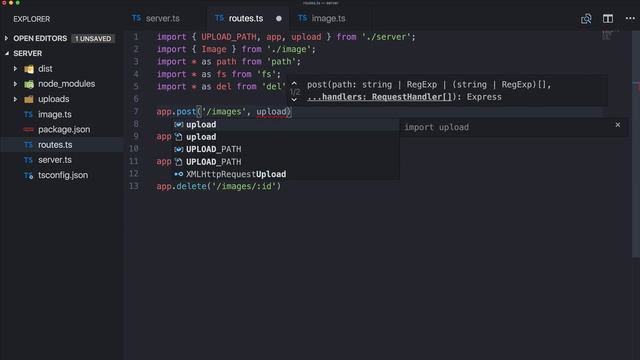Click the tsconfig.json file icon

(x=28, y=176)
